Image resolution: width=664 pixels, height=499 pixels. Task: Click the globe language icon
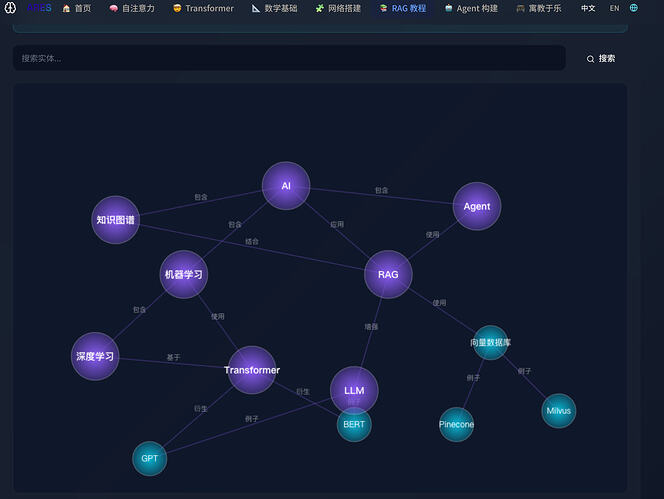tap(634, 8)
